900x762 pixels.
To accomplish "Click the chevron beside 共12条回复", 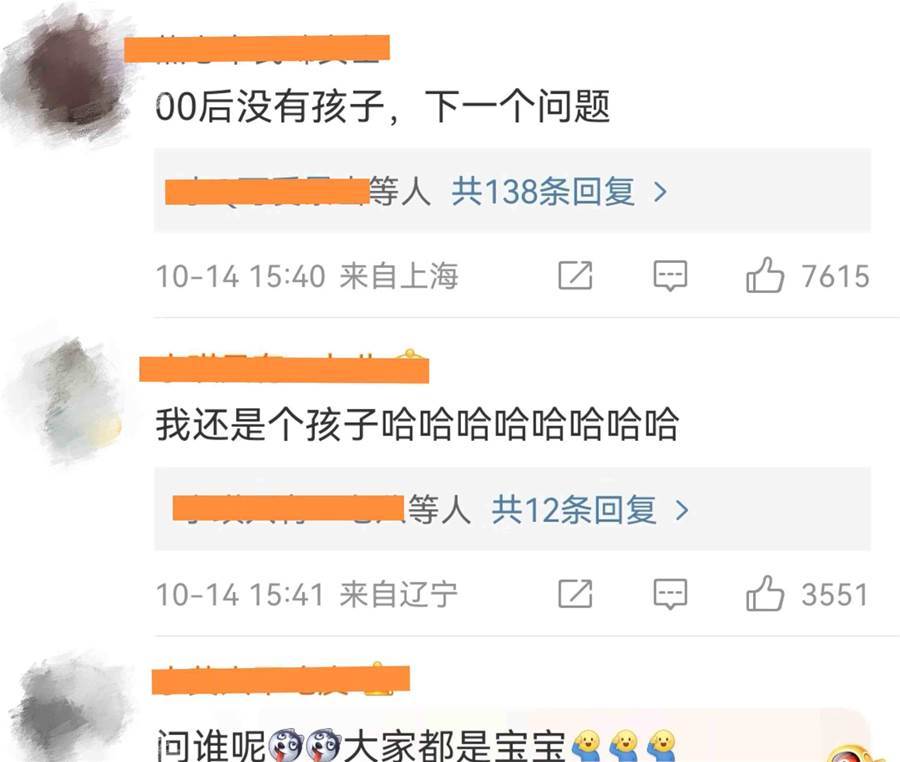I will pos(682,510).
